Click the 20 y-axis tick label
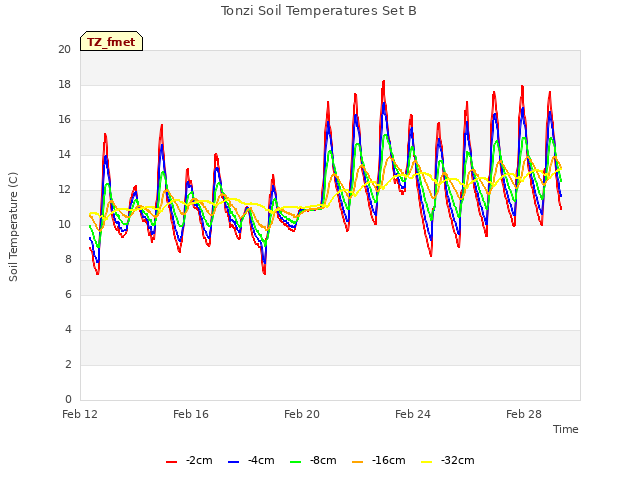This screenshot has width=640, height=480. (64, 50)
